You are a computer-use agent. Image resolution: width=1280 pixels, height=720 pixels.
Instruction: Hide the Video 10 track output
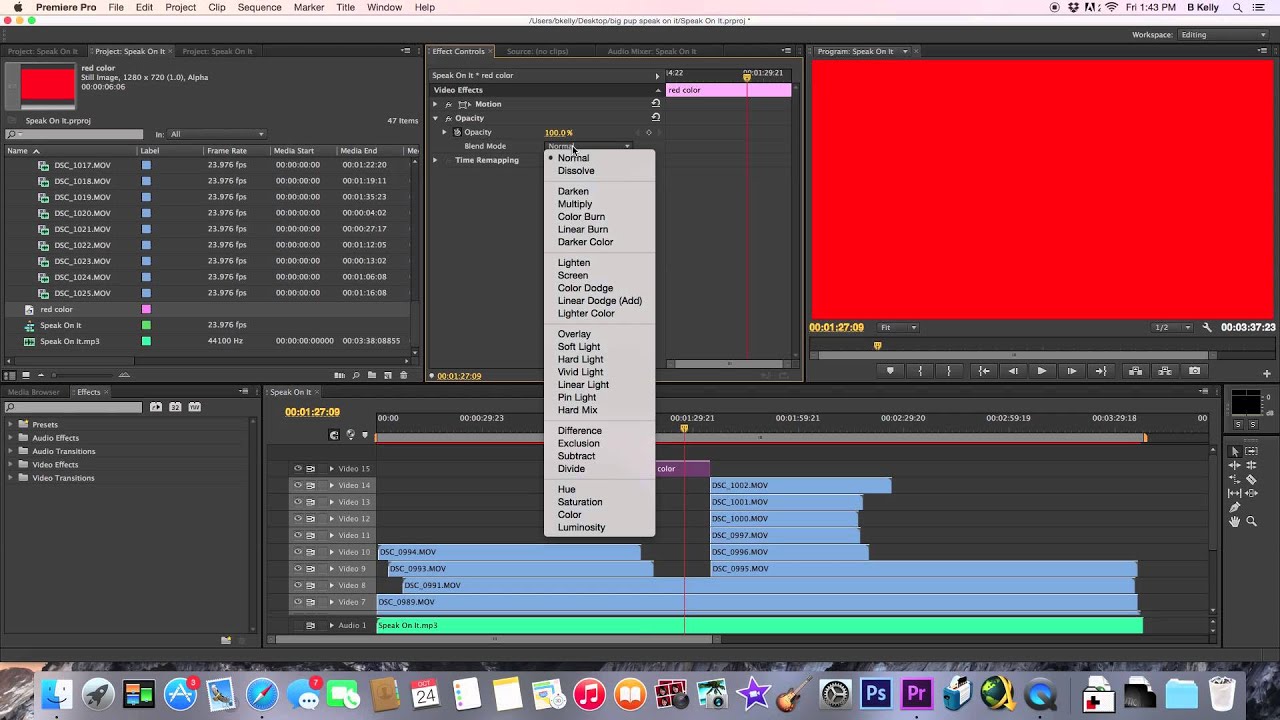(x=297, y=552)
